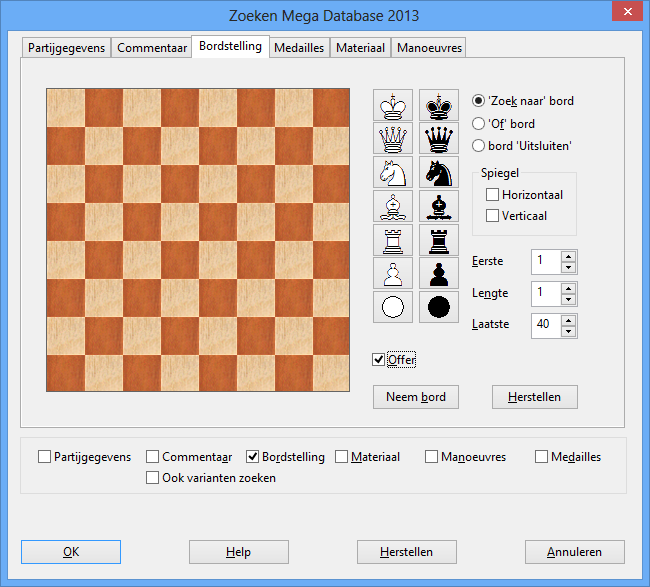The height and width of the screenshot is (587, 650).
Task: Uncheck the Bordstelling checkbox at bottom
Action: click(252, 457)
